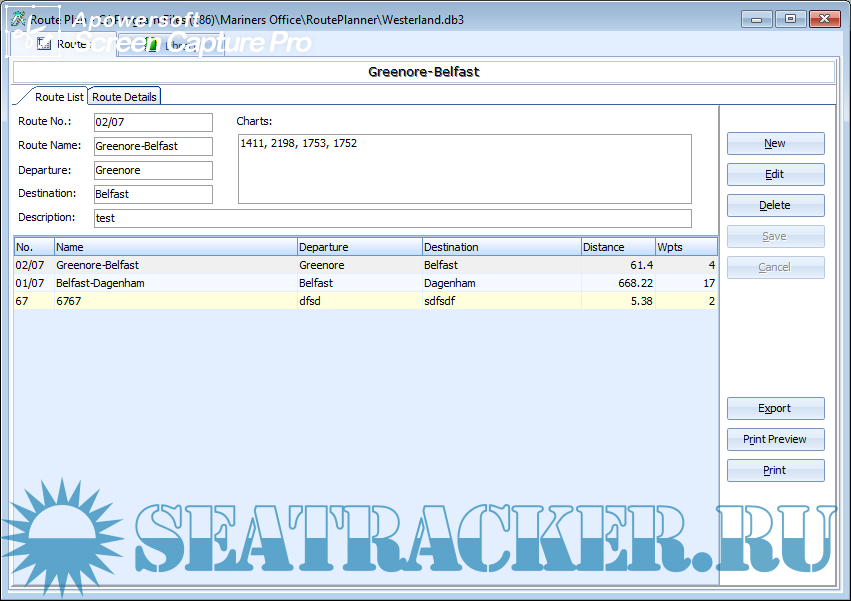The height and width of the screenshot is (601, 851).
Task: Click the Print button
Action: pos(775,470)
